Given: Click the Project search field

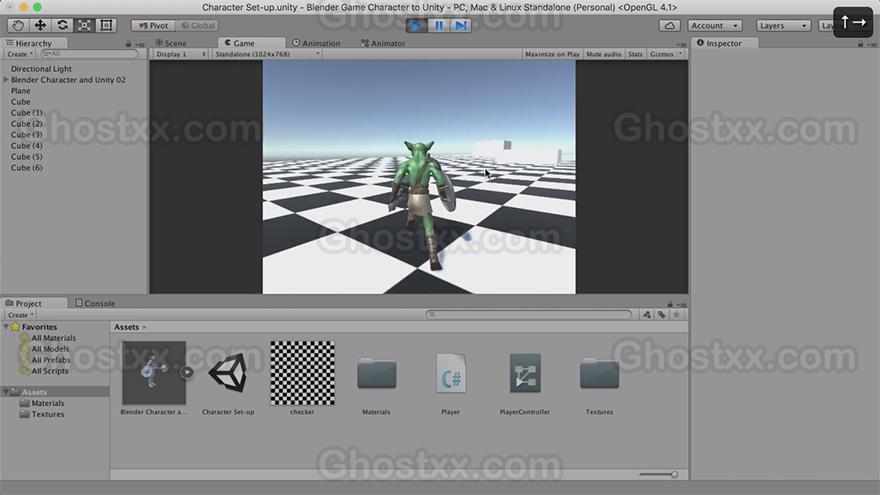Looking at the screenshot, I should (x=529, y=314).
